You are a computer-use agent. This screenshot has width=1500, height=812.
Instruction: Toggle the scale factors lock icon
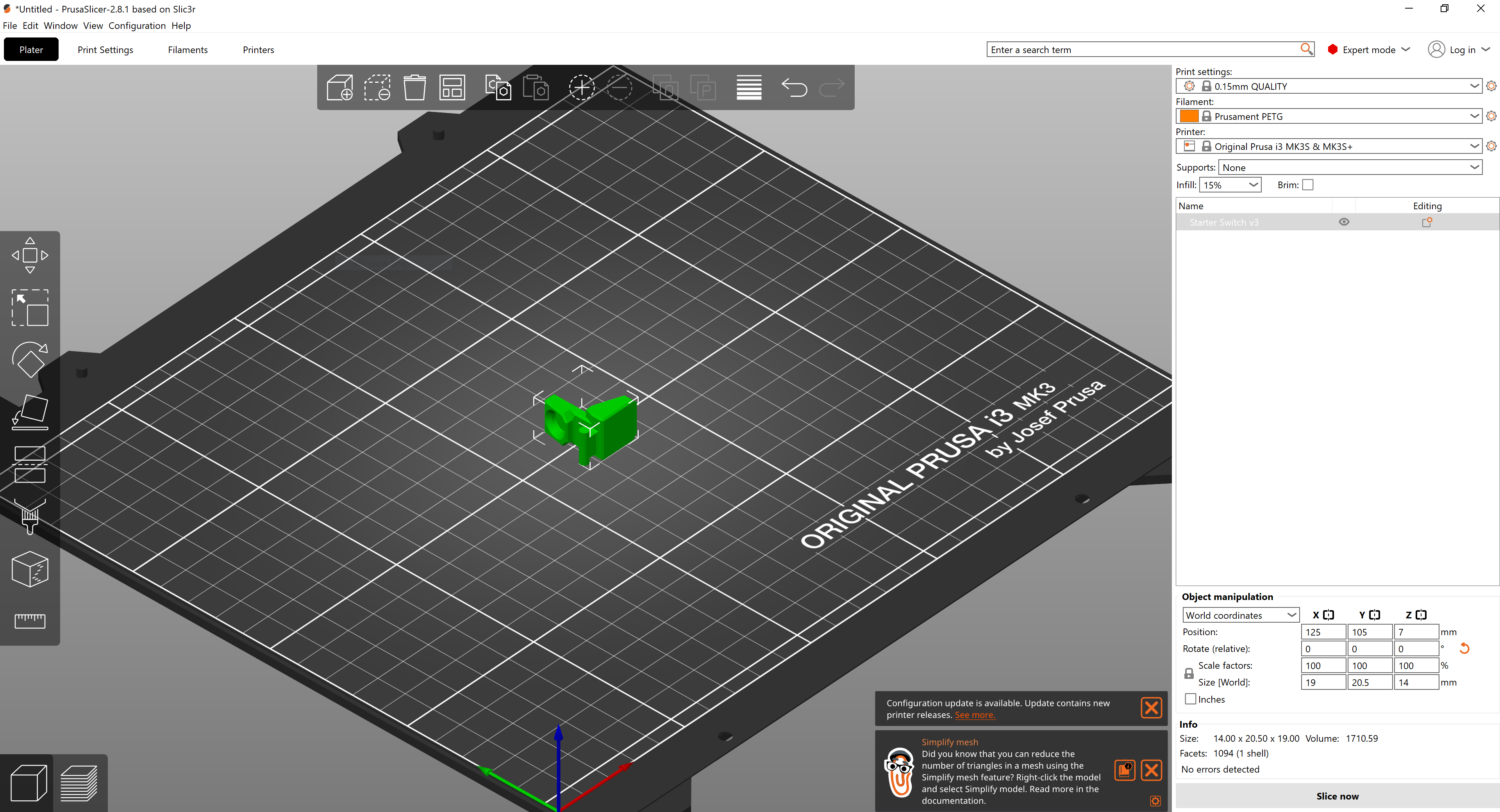click(x=1188, y=673)
